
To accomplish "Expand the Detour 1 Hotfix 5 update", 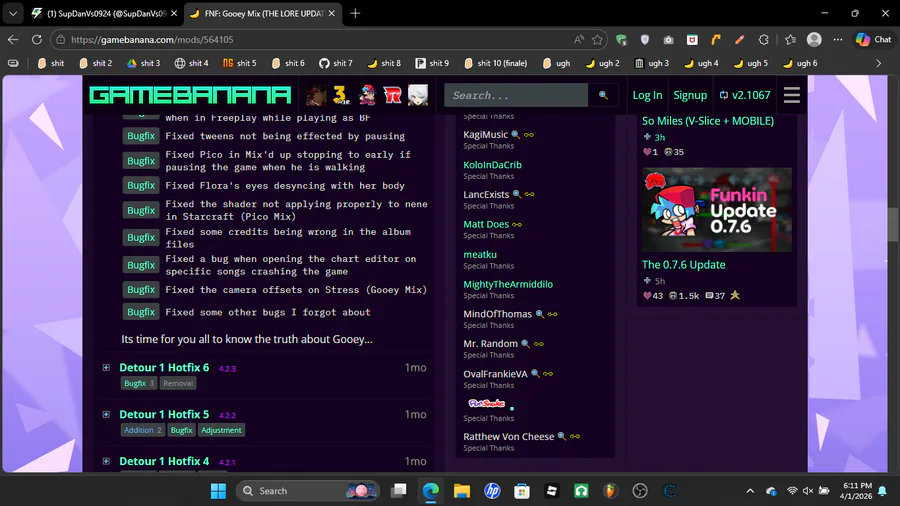I will 106,414.
